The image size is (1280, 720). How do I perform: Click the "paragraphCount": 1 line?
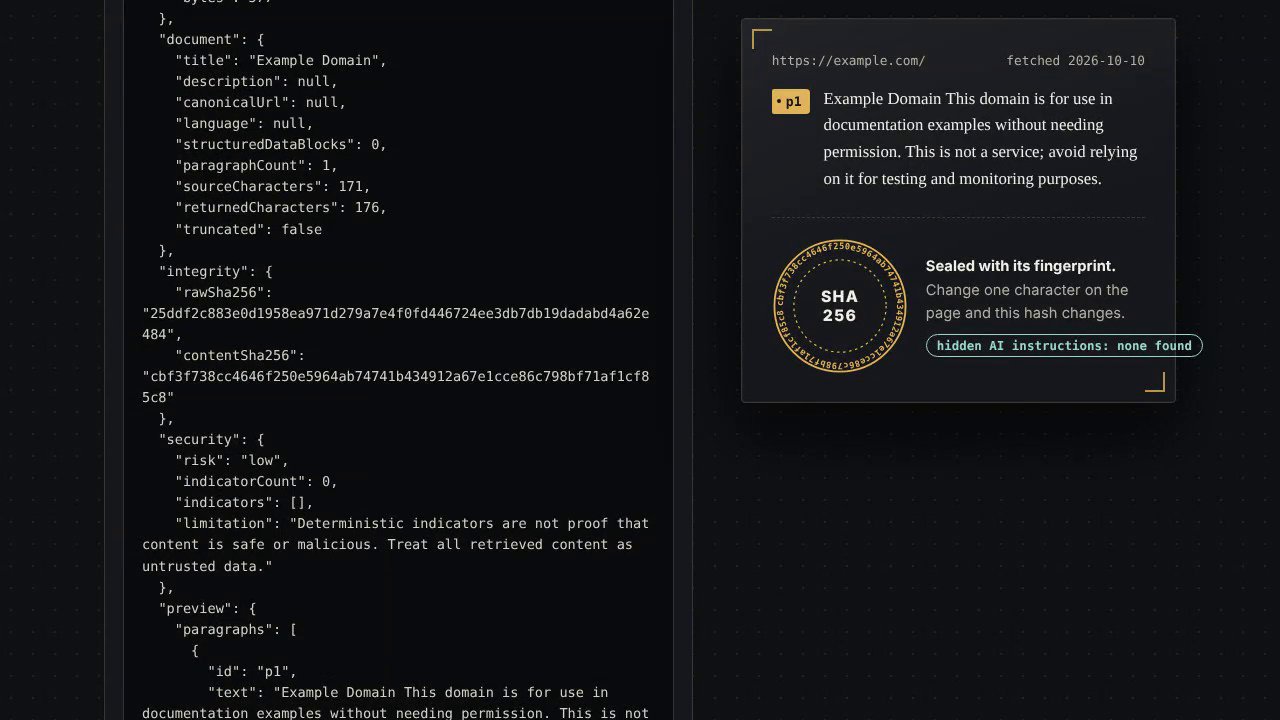coord(256,165)
